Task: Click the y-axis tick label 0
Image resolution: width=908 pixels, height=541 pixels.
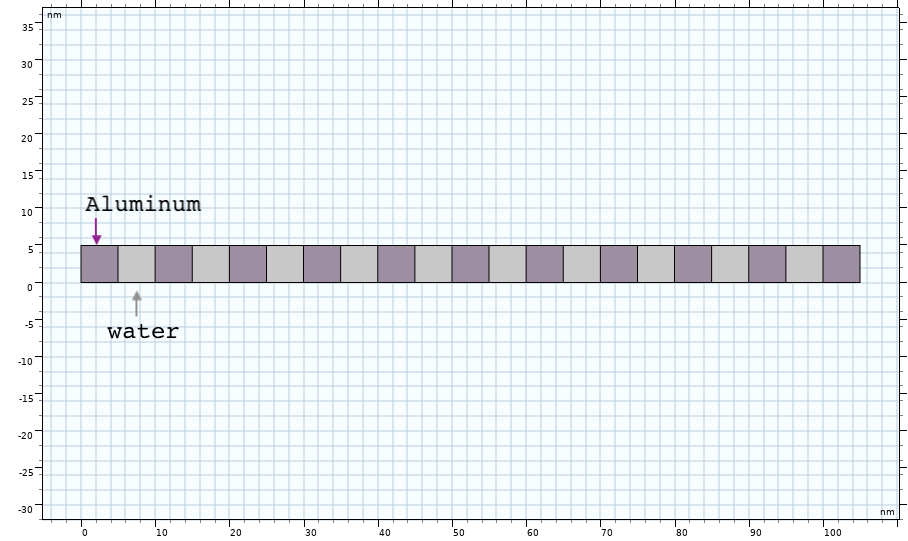Action: coord(30,287)
